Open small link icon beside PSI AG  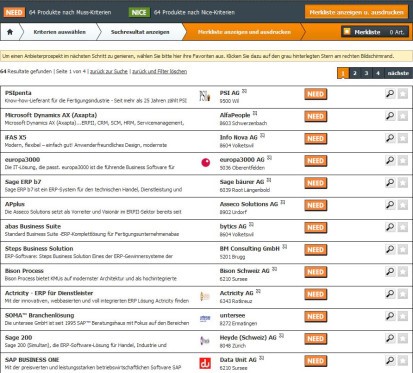tap(244, 91)
